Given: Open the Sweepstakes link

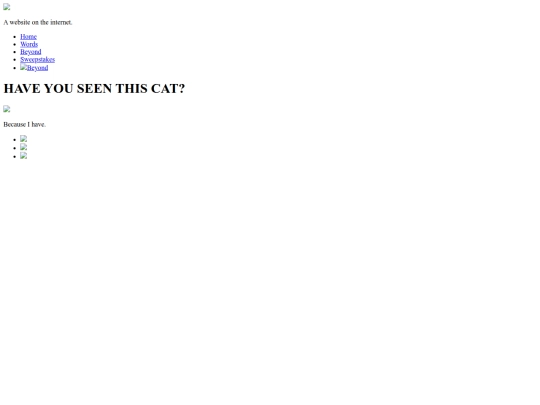Looking at the screenshot, I should [38, 59].
